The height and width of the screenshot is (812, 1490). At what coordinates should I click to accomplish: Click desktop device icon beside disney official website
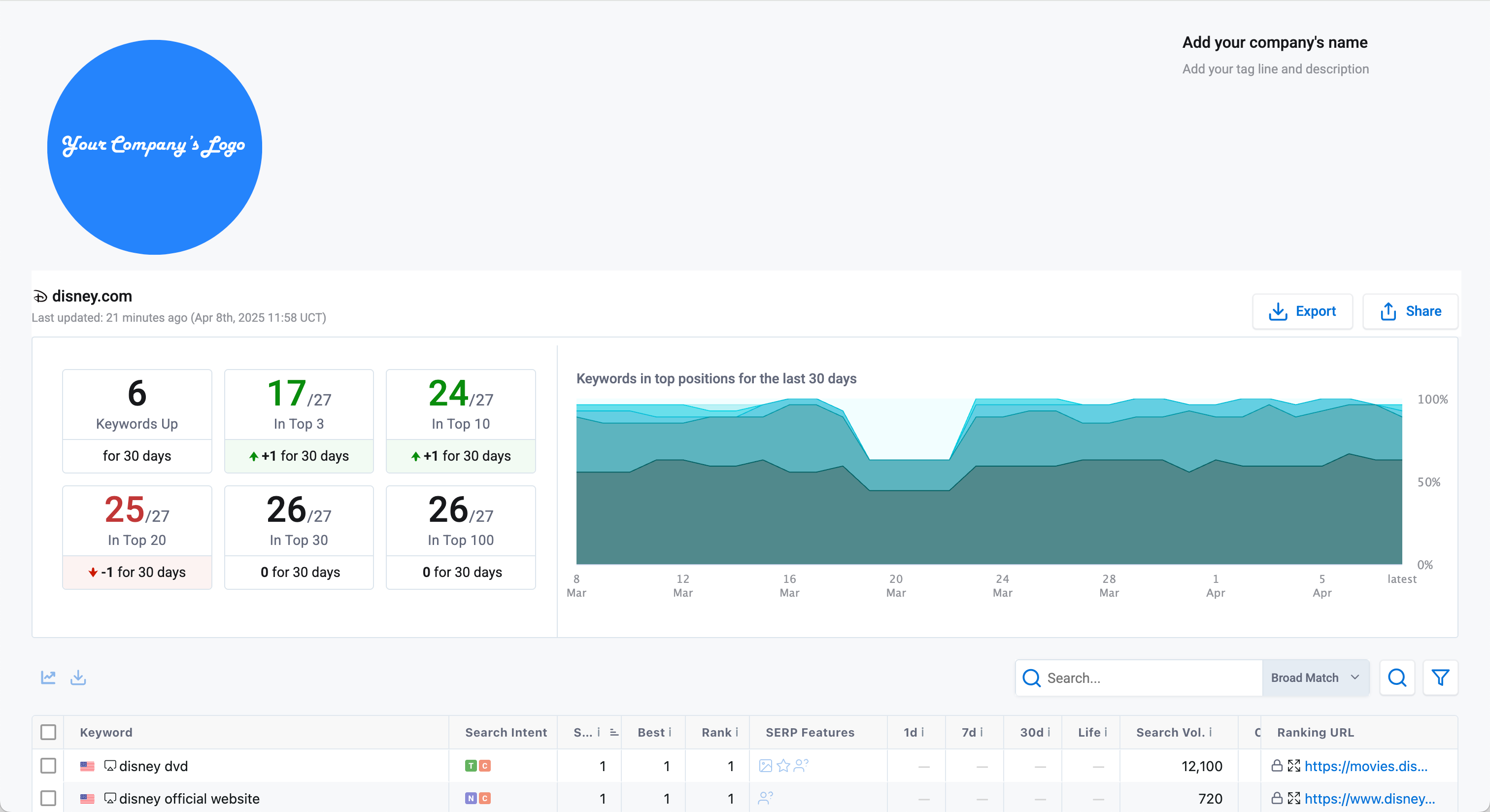pyautogui.click(x=109, y=798)
